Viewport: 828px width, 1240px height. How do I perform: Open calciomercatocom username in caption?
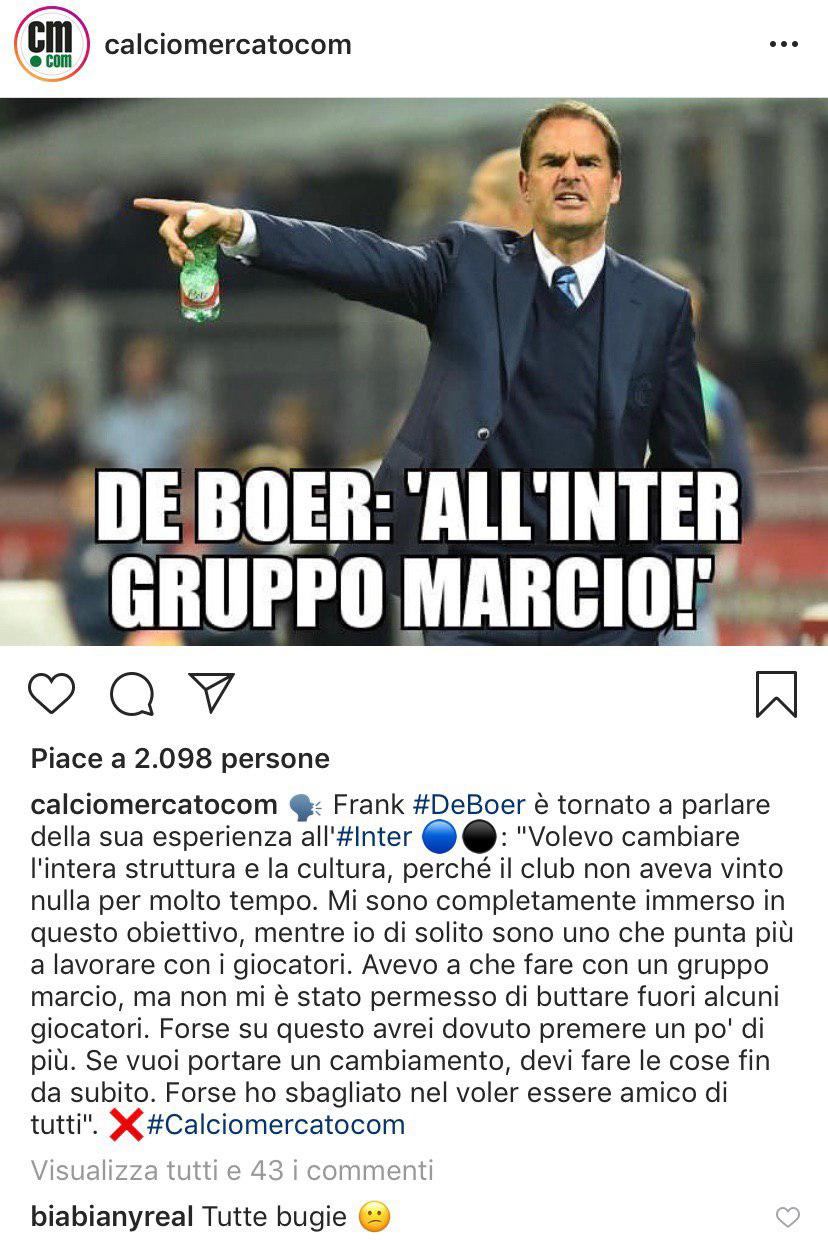coord(154,805)
